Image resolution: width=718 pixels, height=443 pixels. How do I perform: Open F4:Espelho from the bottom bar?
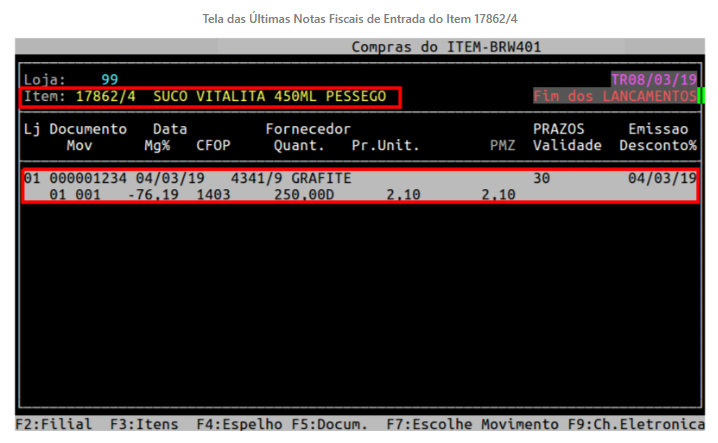pyautogui.click(x=240, y=424)
